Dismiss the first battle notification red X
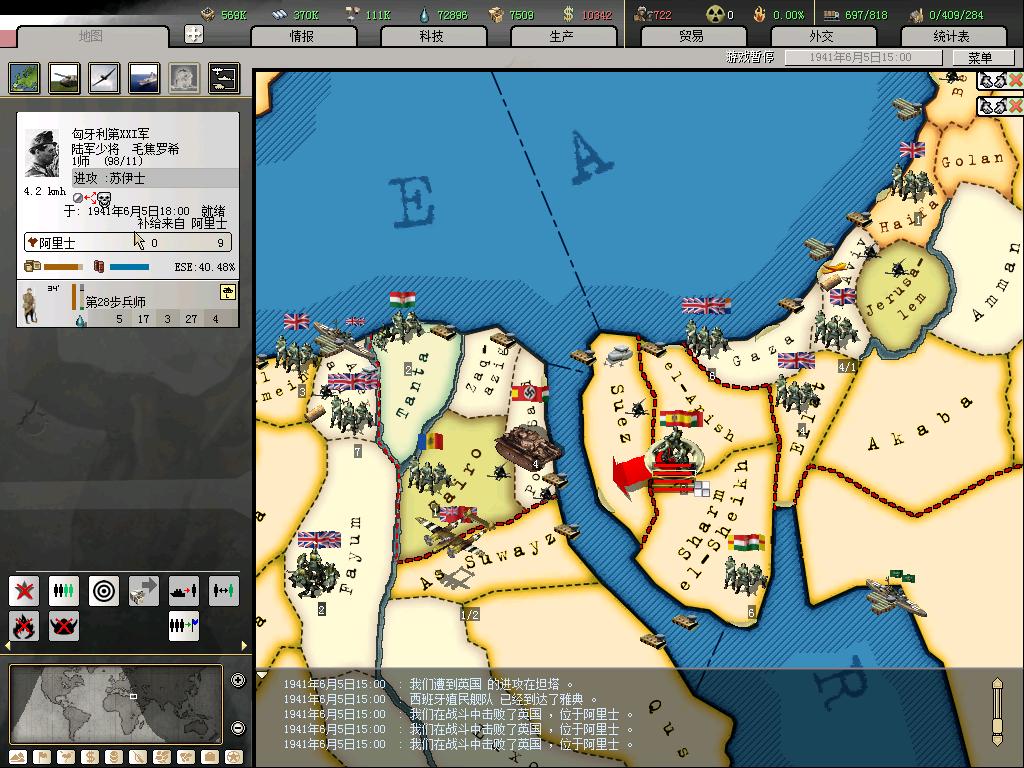Viewport: 1024px width, 768px height. [1016, 80]
